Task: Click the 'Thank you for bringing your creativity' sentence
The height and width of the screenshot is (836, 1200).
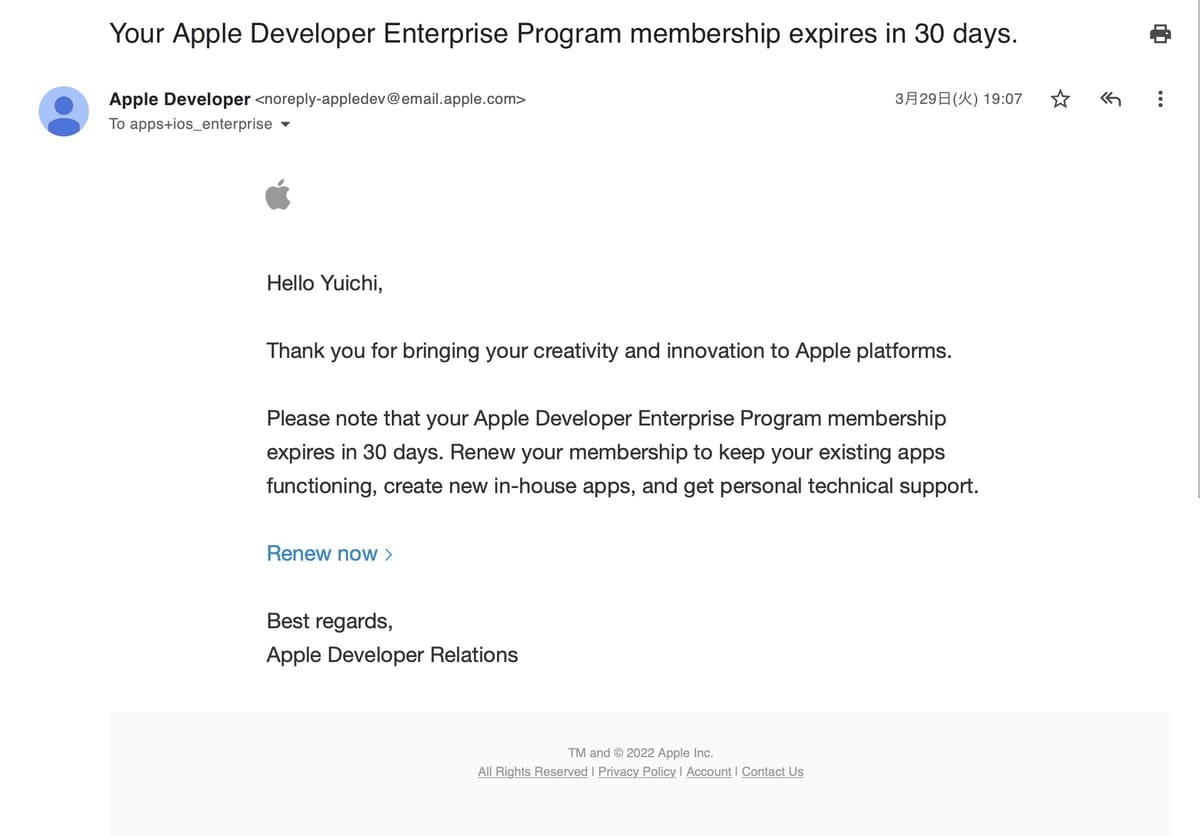Action: [x=609, y=351]
